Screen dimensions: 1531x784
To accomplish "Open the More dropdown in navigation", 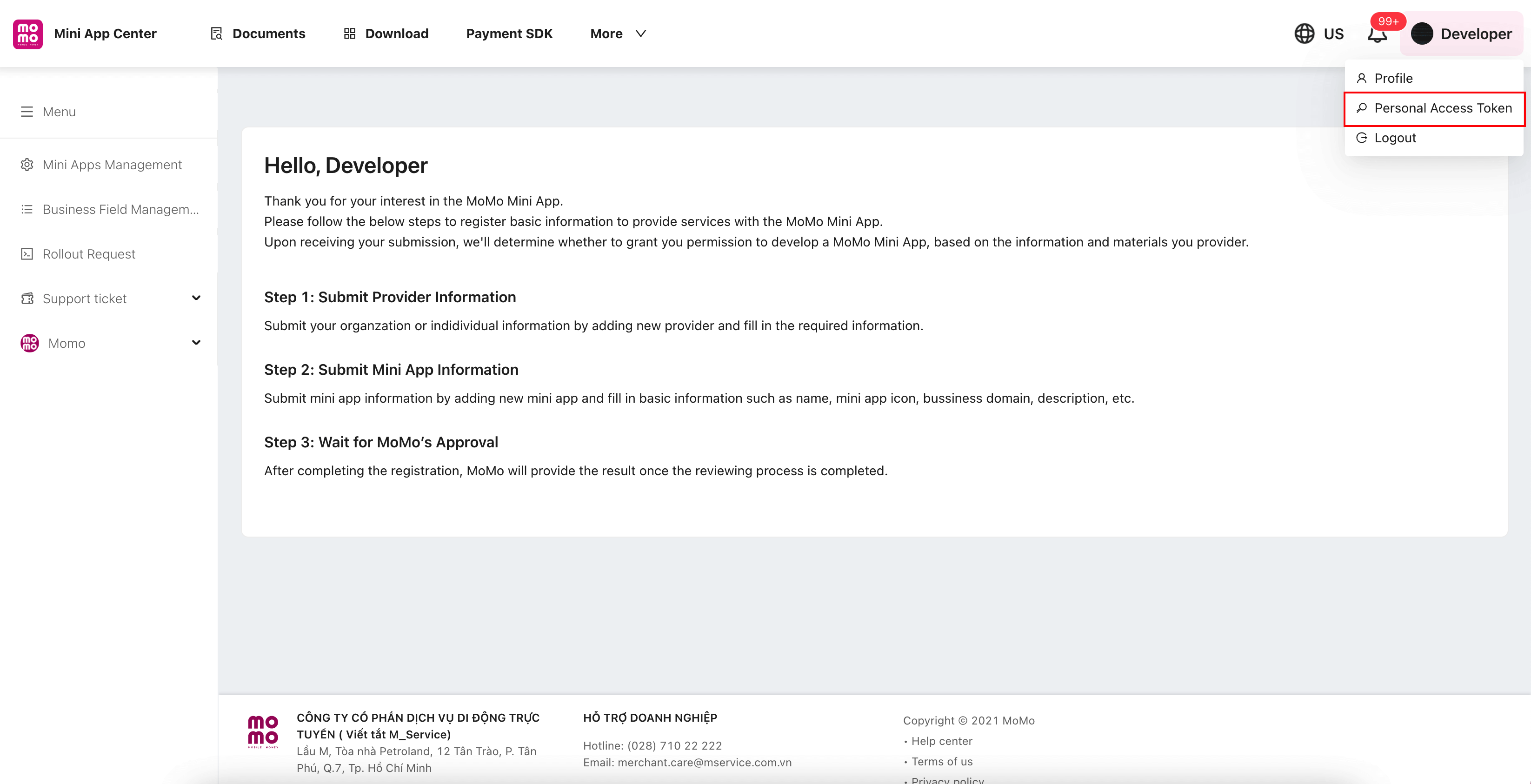I will pos(618,34).
